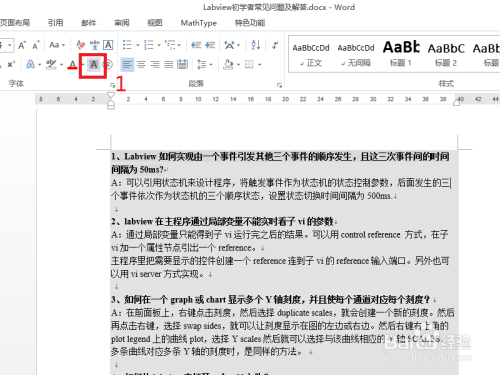The height and width of the screenshot is (375, 500).
Task: Open the MathType ribbon tab
Action: [199, 23]
